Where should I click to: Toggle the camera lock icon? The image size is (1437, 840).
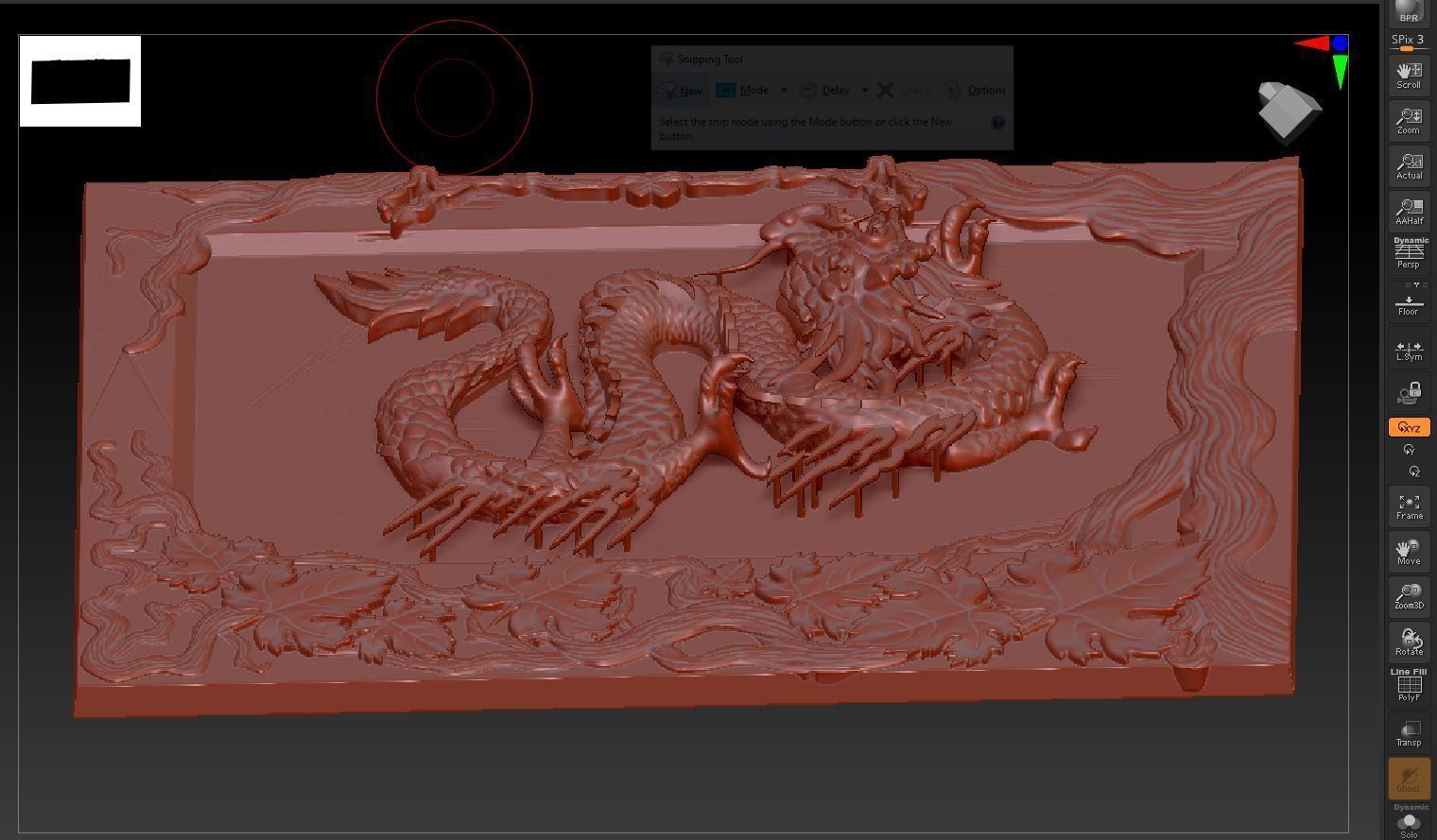[x=1409, y=393]
